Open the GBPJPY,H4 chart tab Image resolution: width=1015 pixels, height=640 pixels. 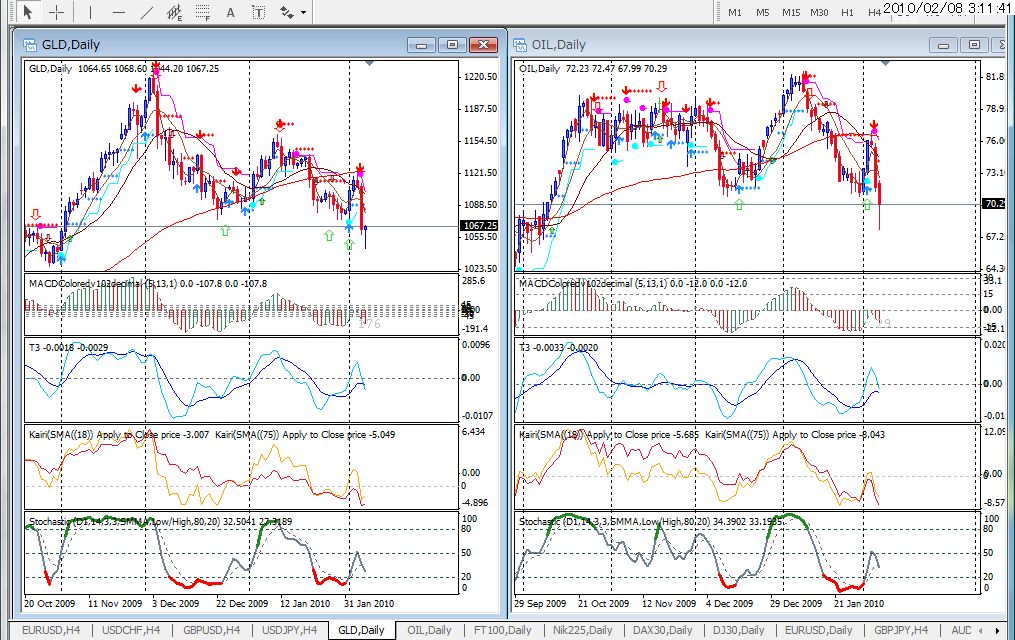coord(901,630)
